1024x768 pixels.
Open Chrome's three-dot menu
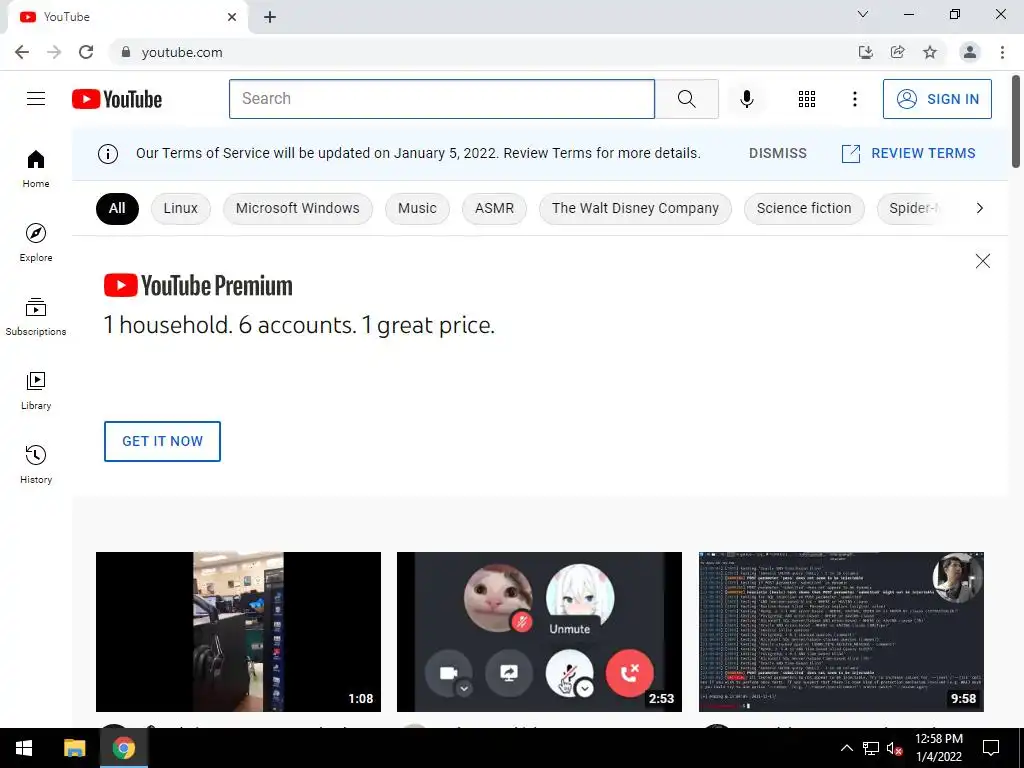pos(1002,52)
